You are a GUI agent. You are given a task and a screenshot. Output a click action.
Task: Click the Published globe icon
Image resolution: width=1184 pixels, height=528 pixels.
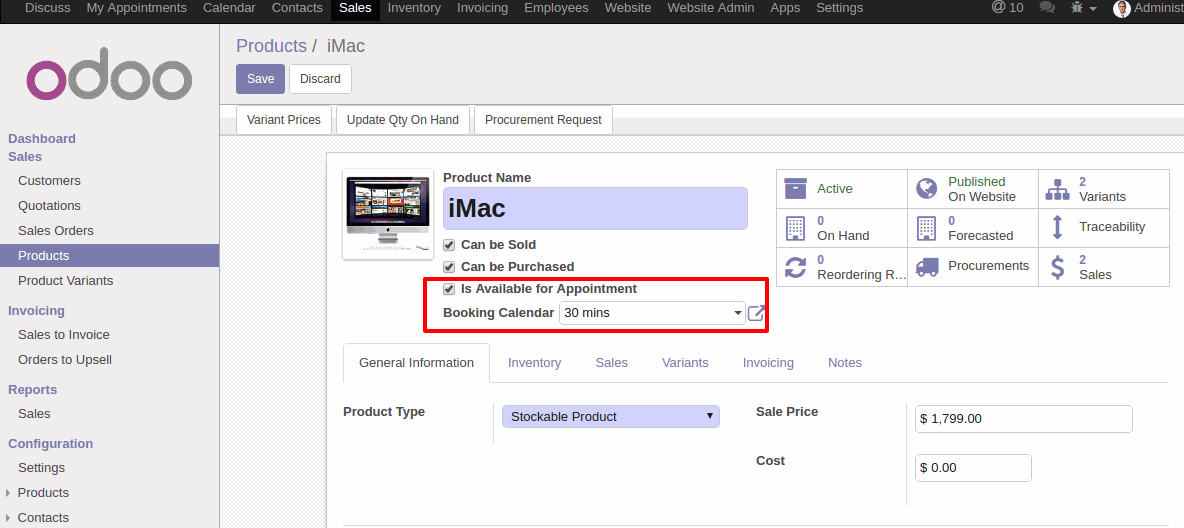tap(927, 189)
